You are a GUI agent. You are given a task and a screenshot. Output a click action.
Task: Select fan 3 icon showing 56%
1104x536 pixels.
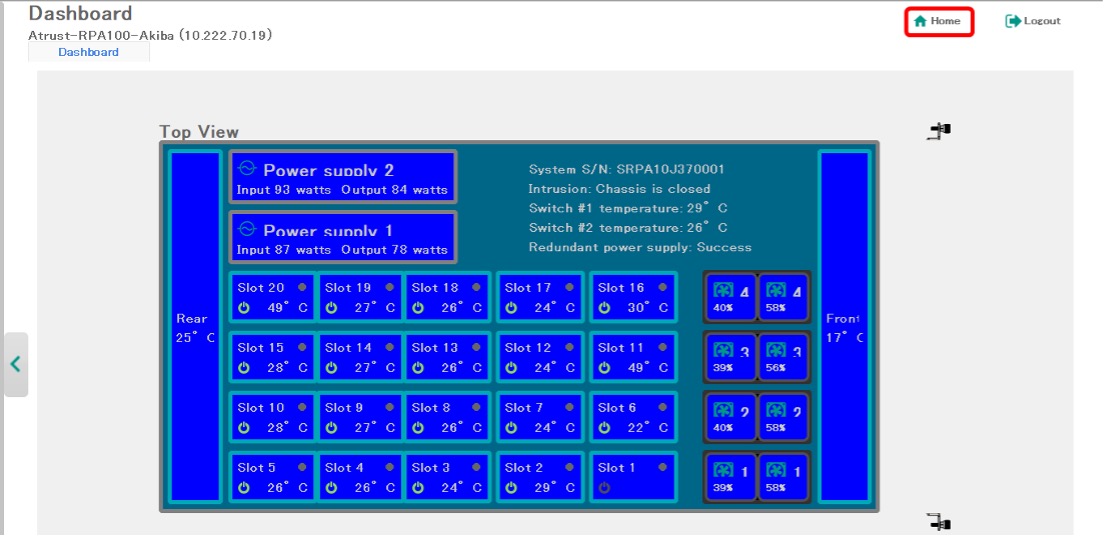tap(776, 350)
